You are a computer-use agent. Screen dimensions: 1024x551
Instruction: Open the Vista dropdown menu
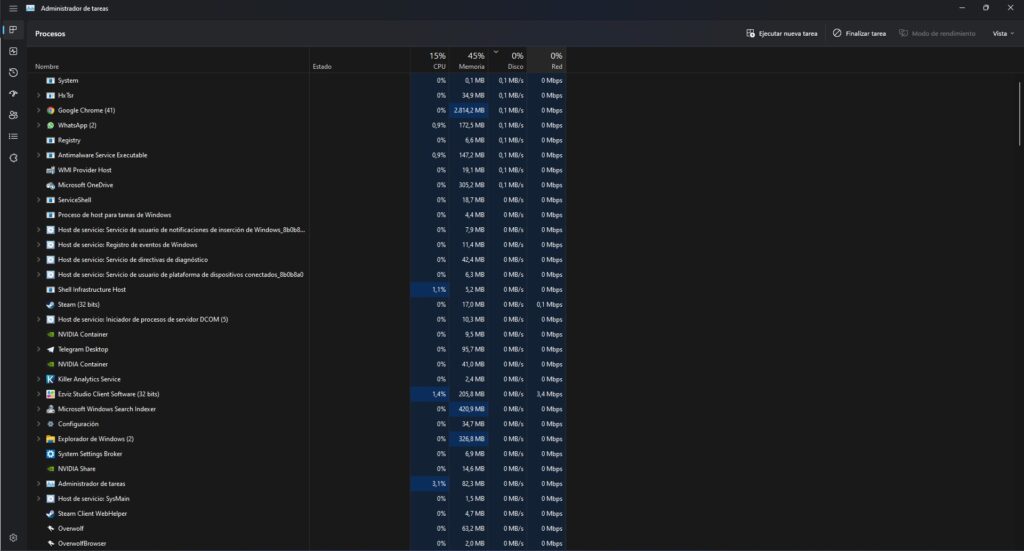1002,33
